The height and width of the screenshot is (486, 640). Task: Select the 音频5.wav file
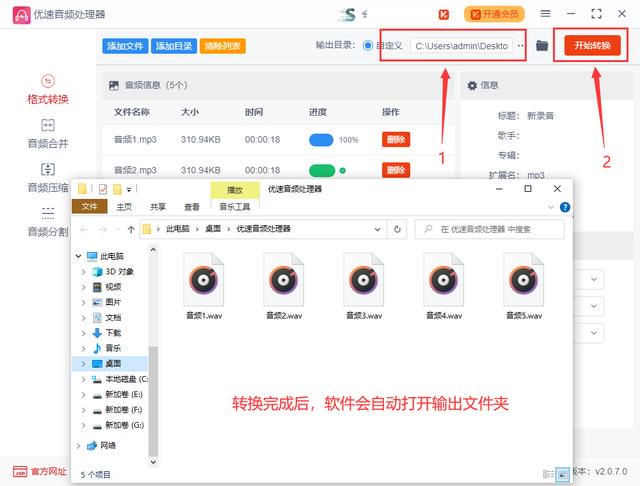(x=524, y=286)
